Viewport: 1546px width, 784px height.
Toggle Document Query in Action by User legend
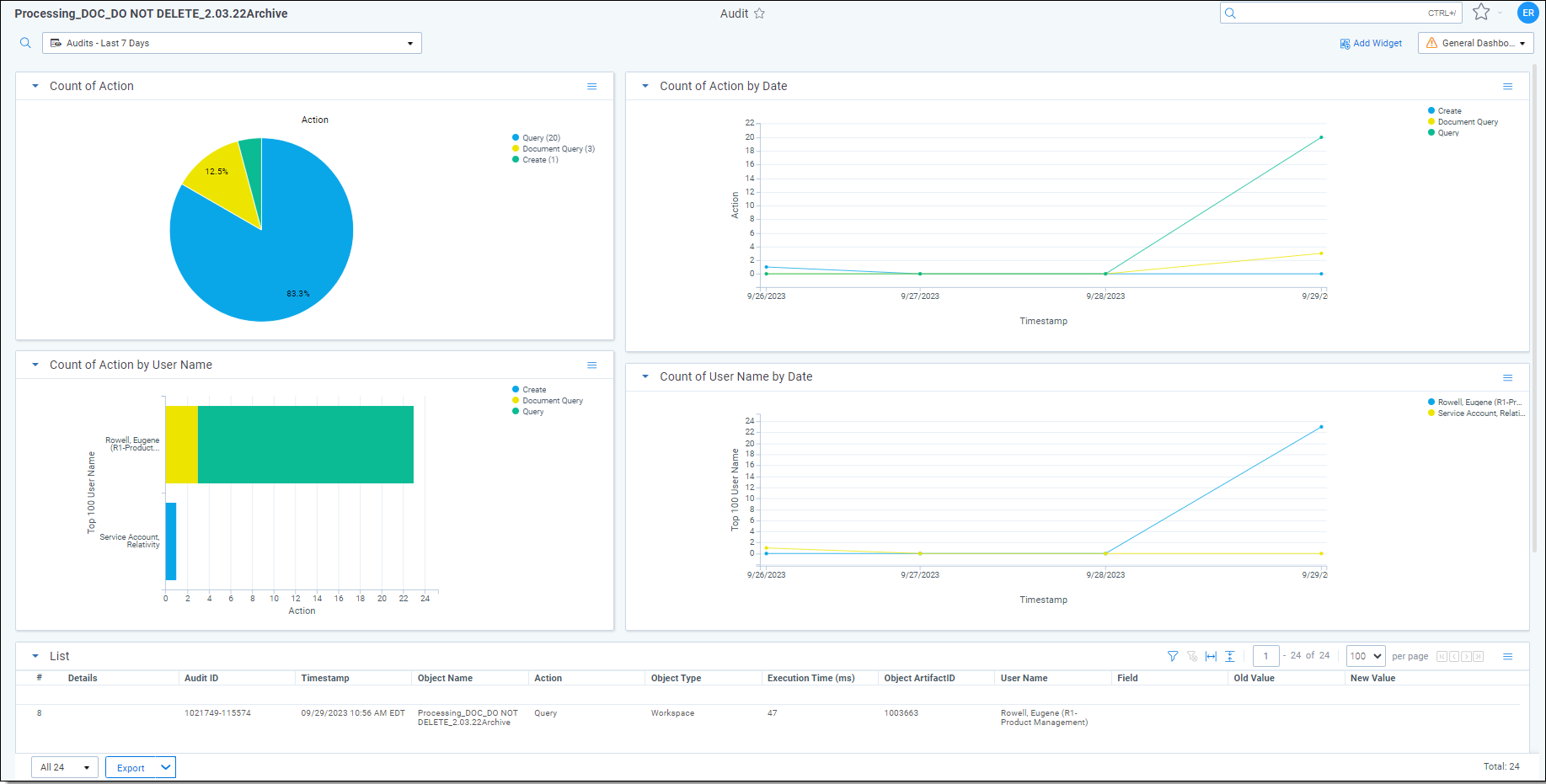[552, 401]
